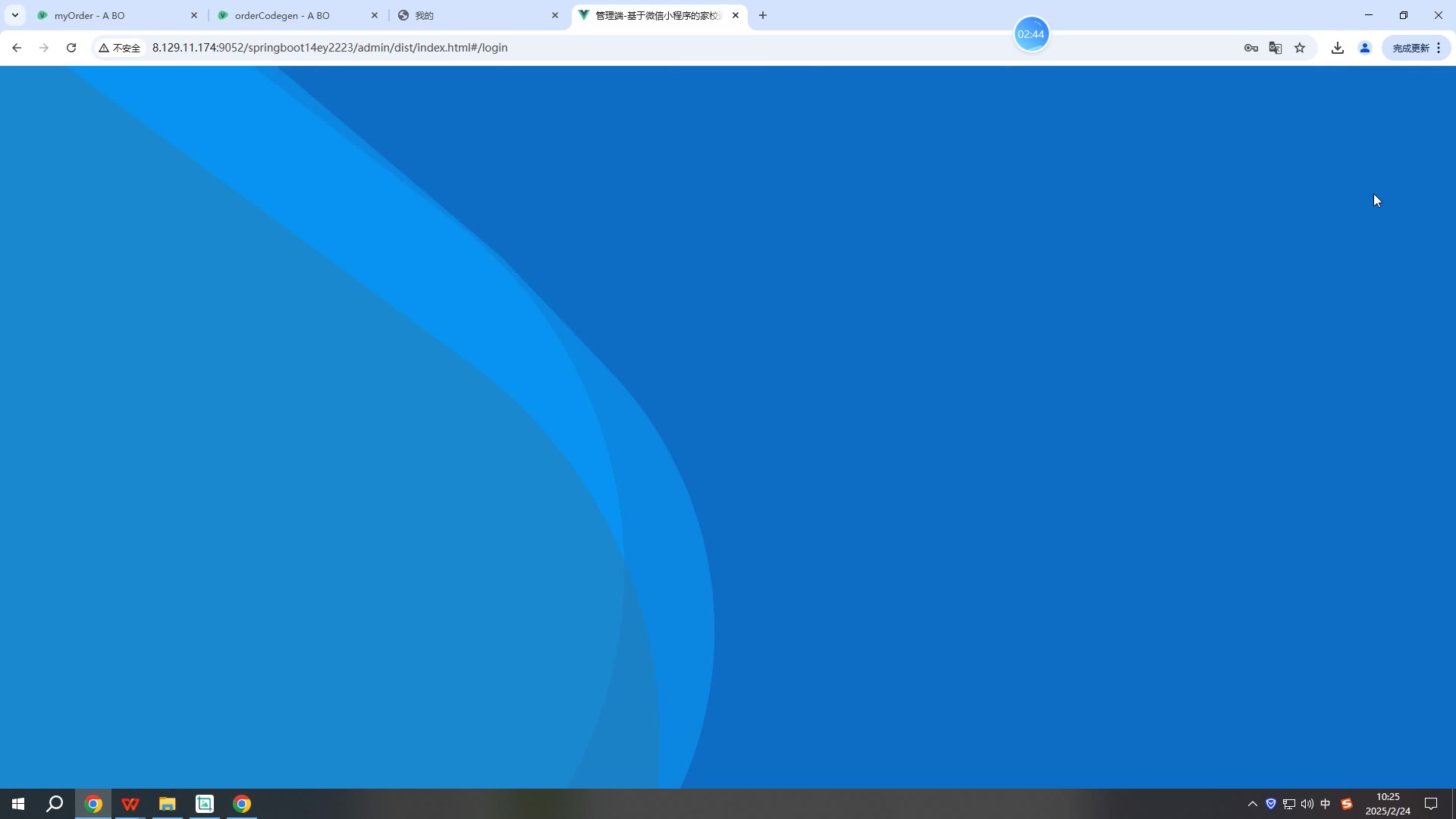Screen dimensions: 1456x819
Task: Open the saved passwords key icon
Action: pos(1251,48)
